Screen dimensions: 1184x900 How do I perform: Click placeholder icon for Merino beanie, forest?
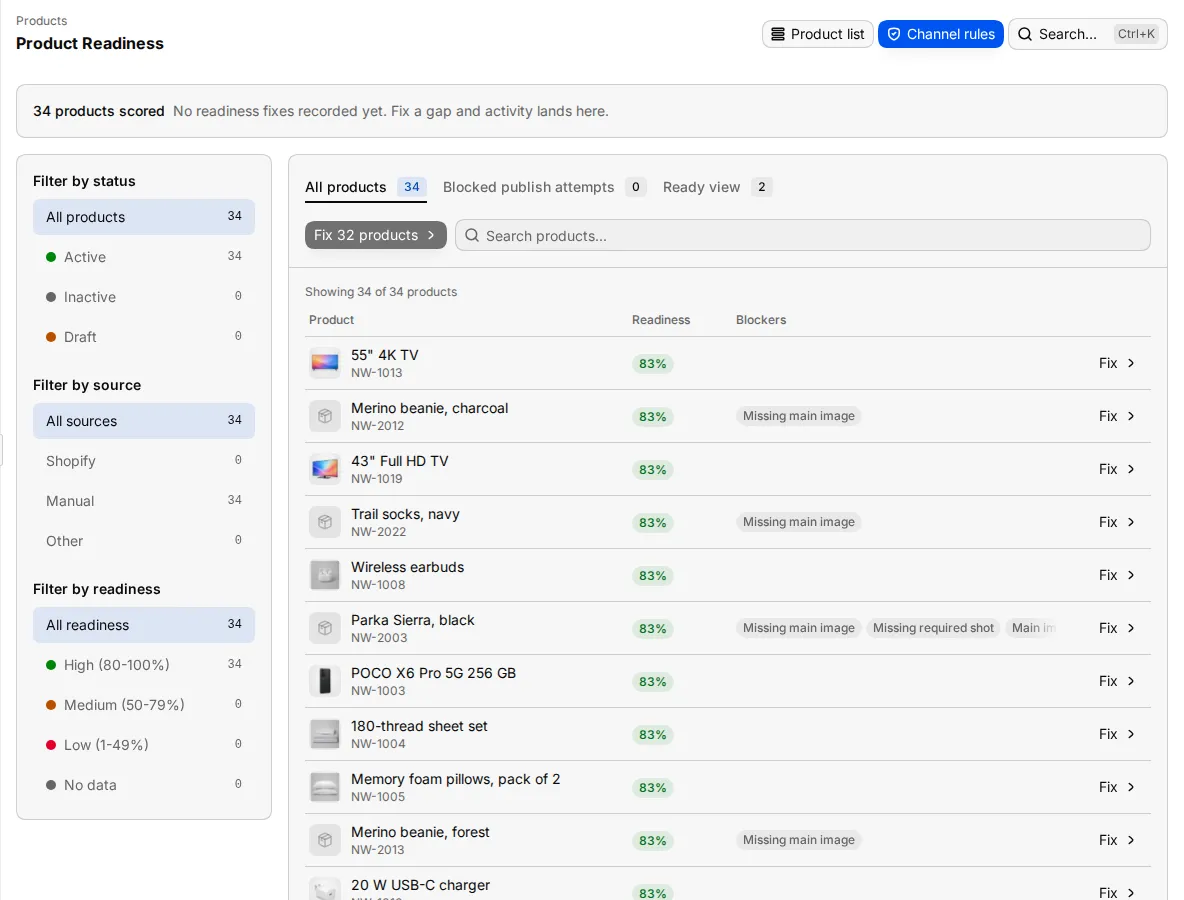[x=325, y=840]
